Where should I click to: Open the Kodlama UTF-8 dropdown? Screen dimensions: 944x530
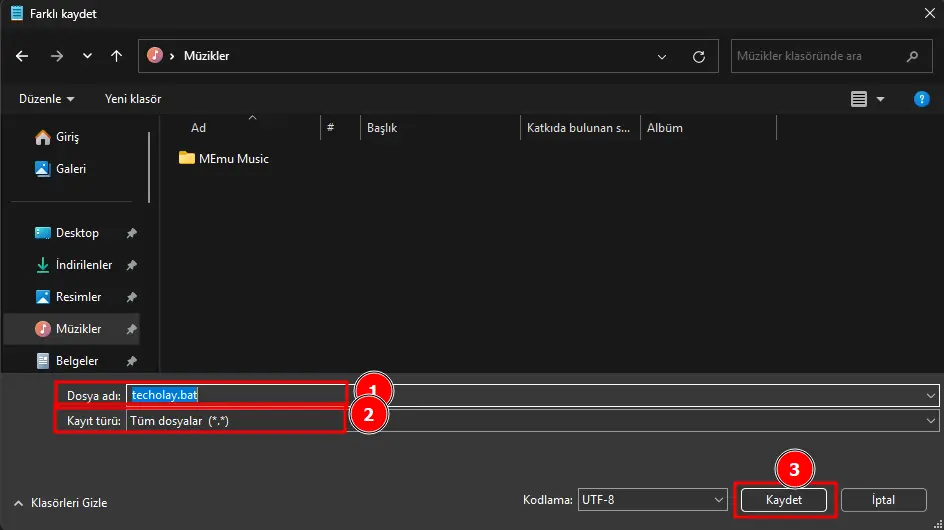pyautogui.click(x=652, y=500)
